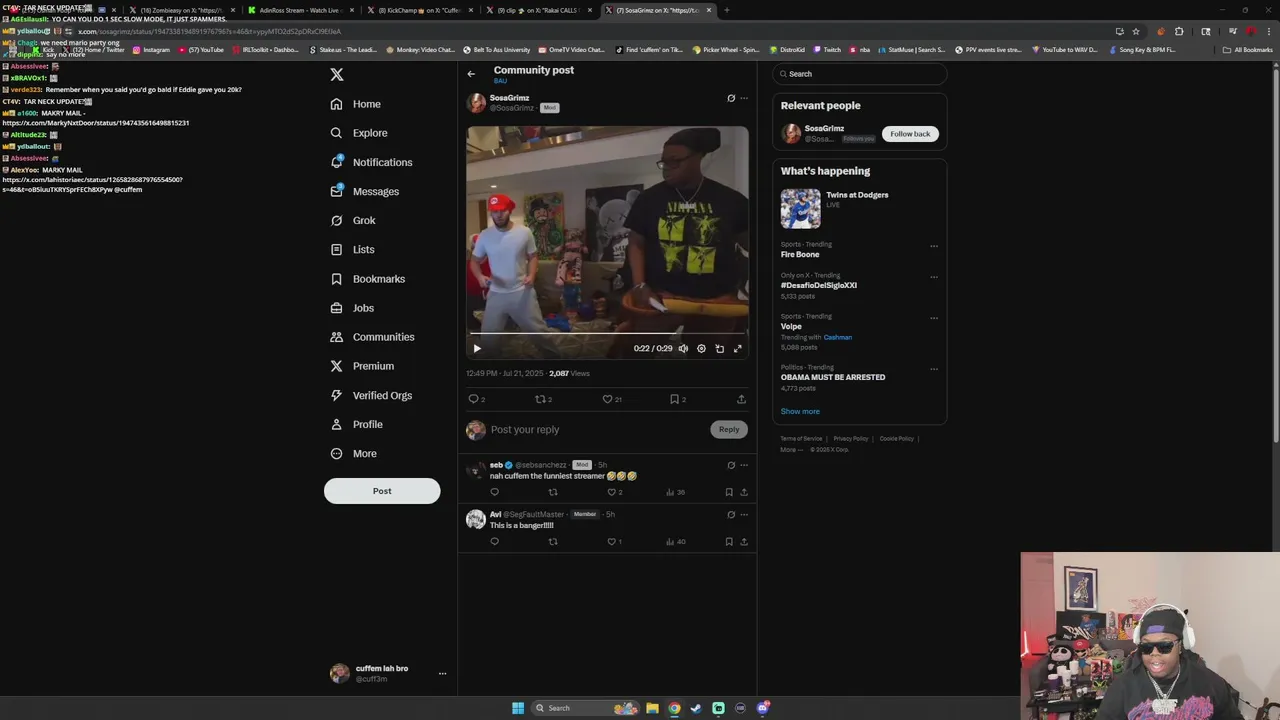The image size is (1280, 720).
Task: Open Twitch bookmark in bookmarks bar
Action: 827,50
